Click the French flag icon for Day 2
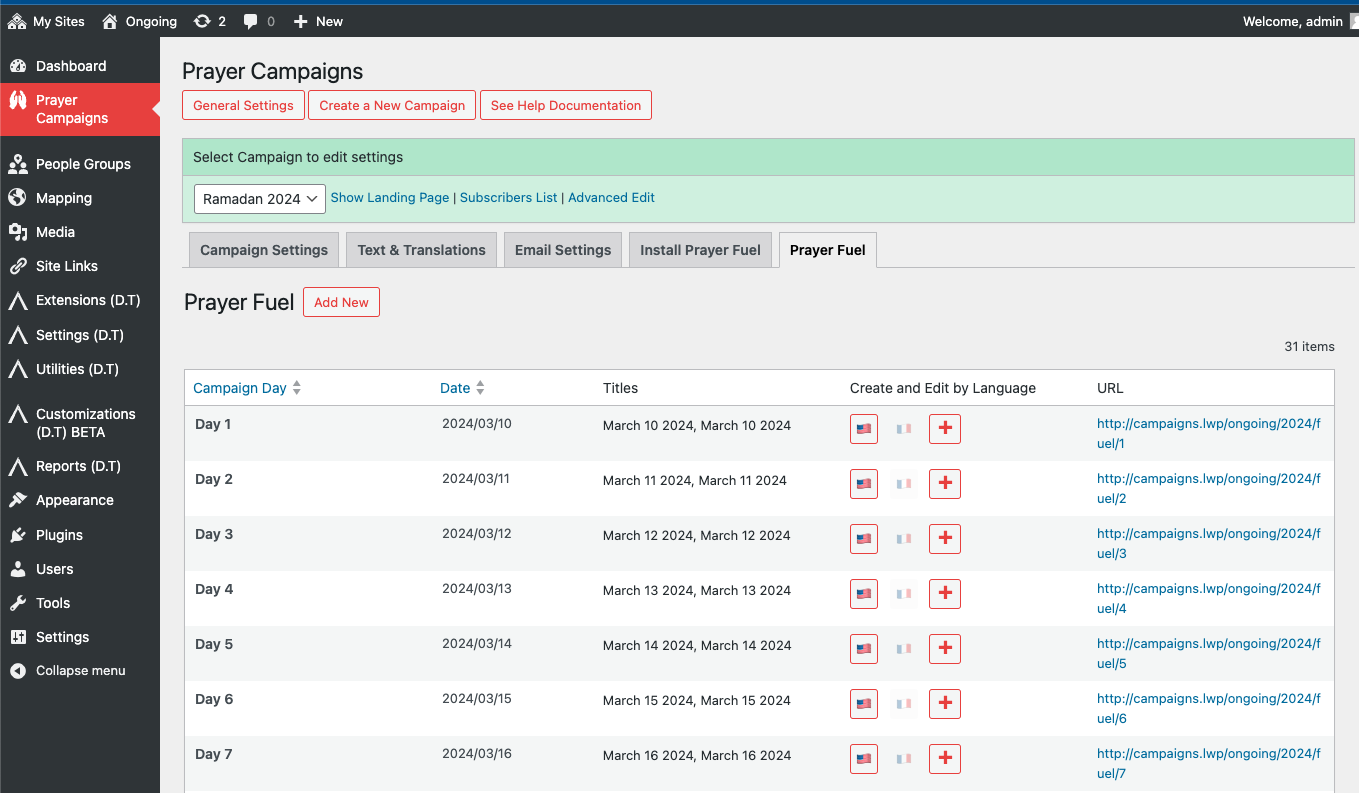Screen dimensions: 1359x793 point(904,484)
